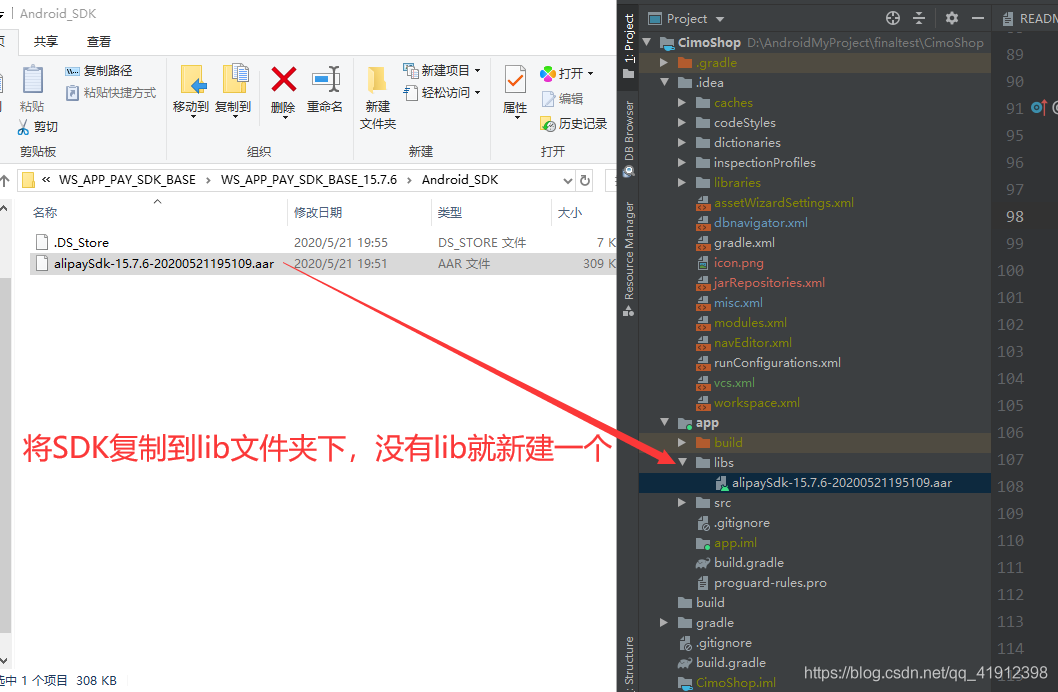
Task: Expand the inspectionProfiles folder
Action: coord(681,163)
